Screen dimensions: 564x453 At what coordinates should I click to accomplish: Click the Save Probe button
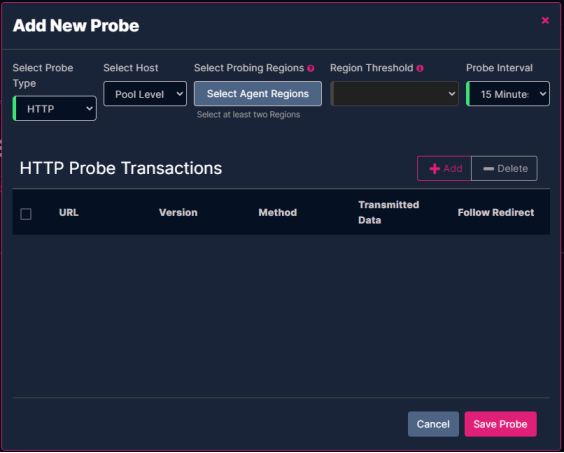click(x=500, y=424)
